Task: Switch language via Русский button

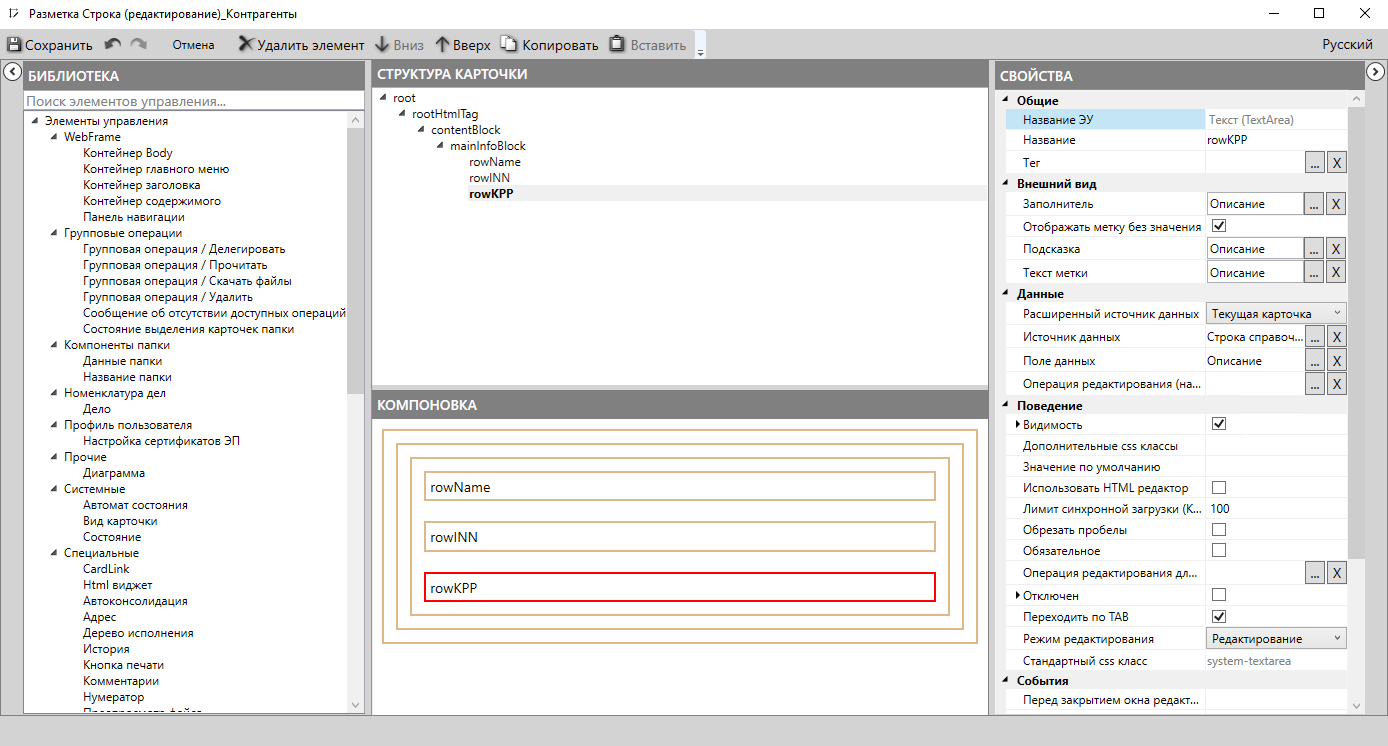Action: pos(1347,45)
